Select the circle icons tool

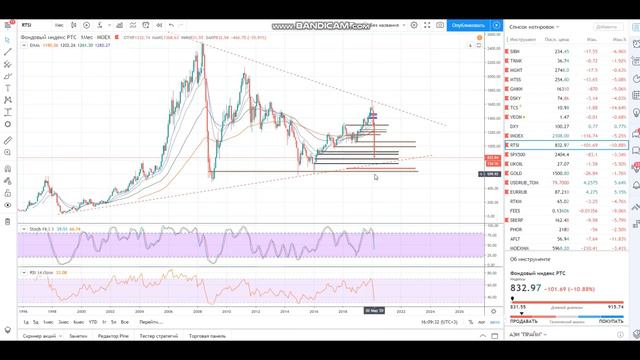pos(7,124)
